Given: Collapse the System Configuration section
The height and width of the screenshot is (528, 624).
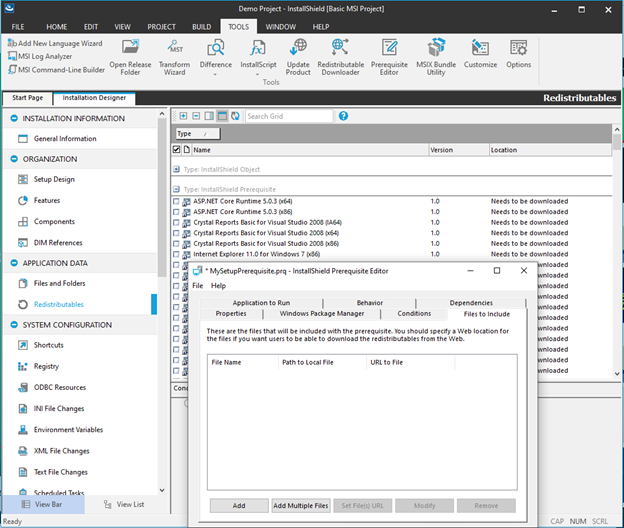Looking at the screenshot, I should [14, 325].
